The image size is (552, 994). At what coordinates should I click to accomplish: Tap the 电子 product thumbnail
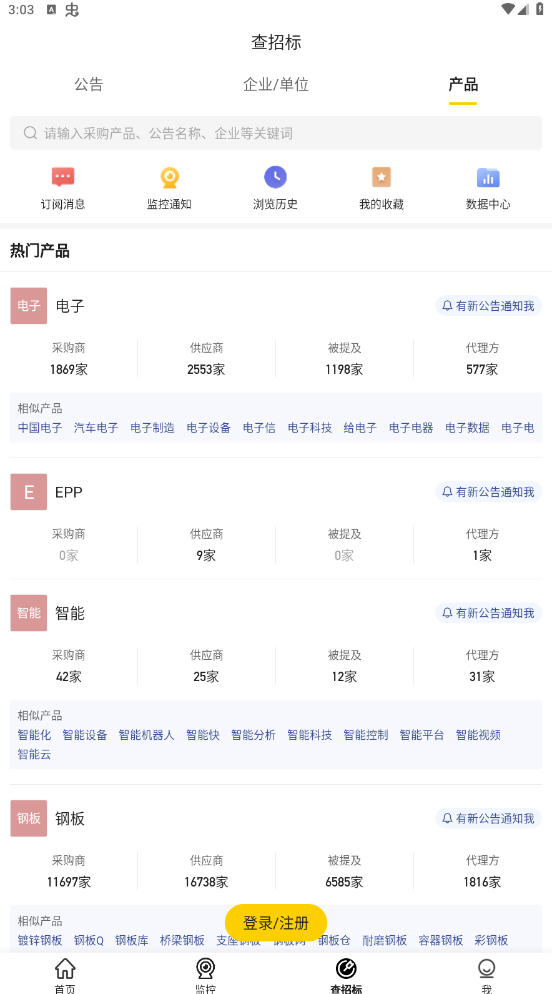coord(29,306)
